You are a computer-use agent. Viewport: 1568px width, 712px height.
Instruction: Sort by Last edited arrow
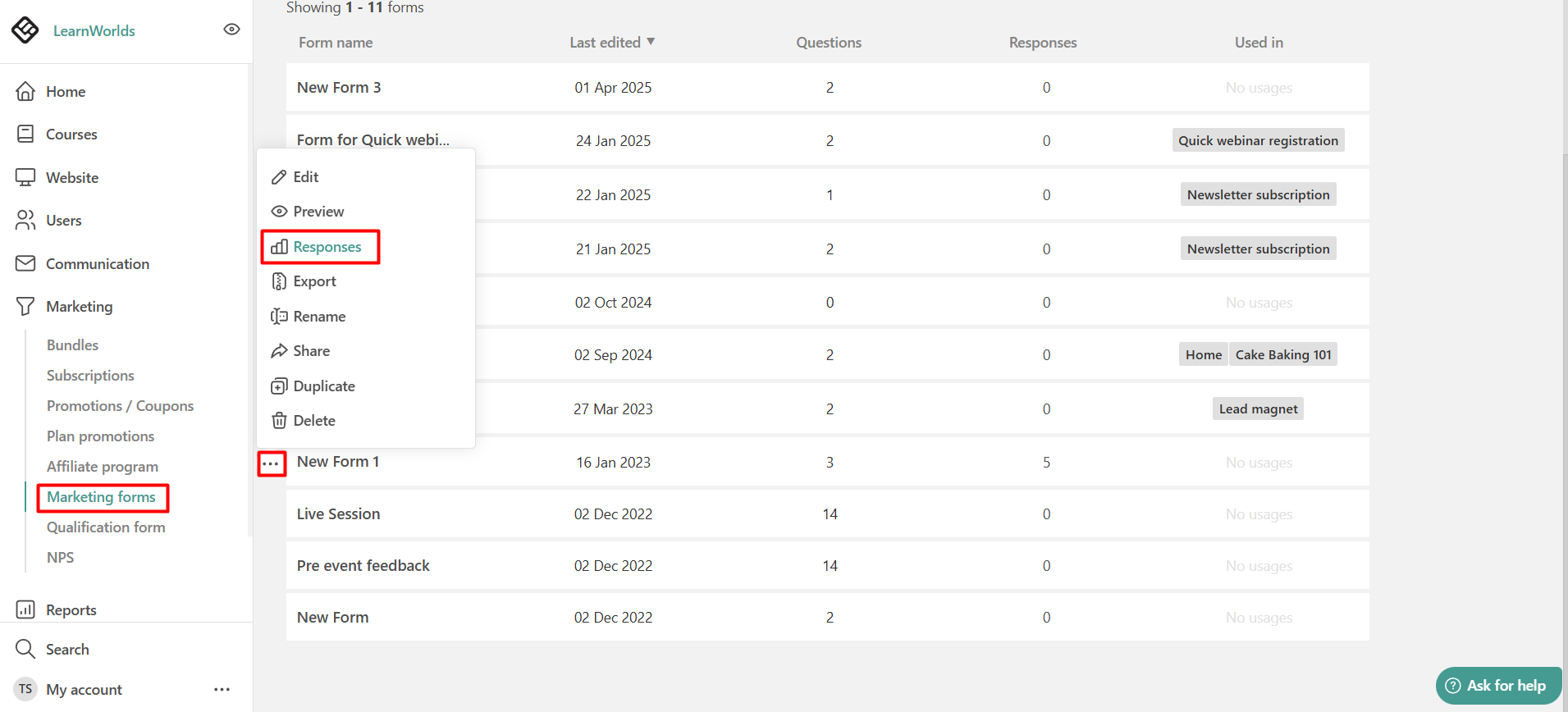point(651,41)
